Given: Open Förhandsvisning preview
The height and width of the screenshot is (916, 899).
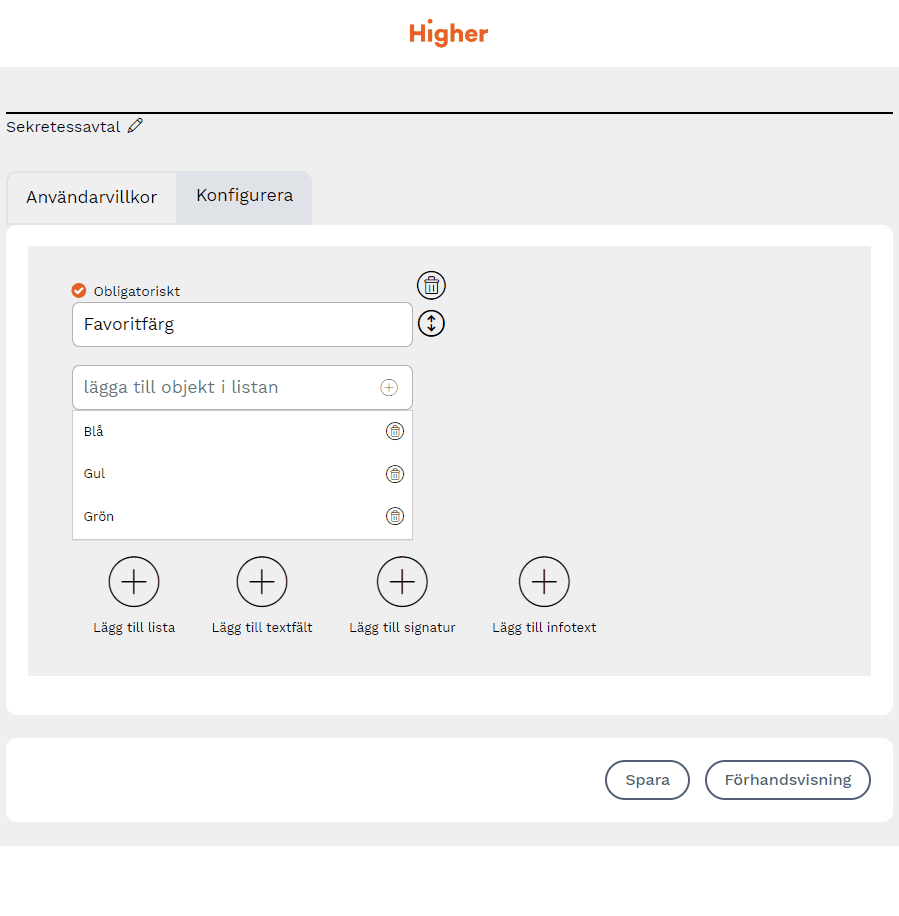Looking at the screenshot, I should click(x=787, y=780).
